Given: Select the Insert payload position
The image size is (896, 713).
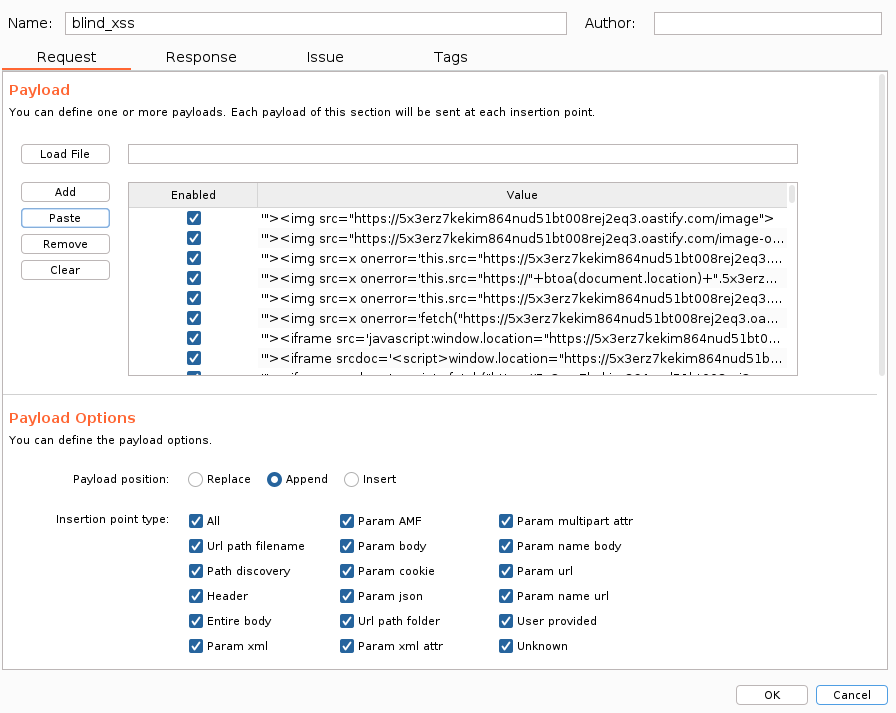Looking at the screenshot, I should coord(351,479).
